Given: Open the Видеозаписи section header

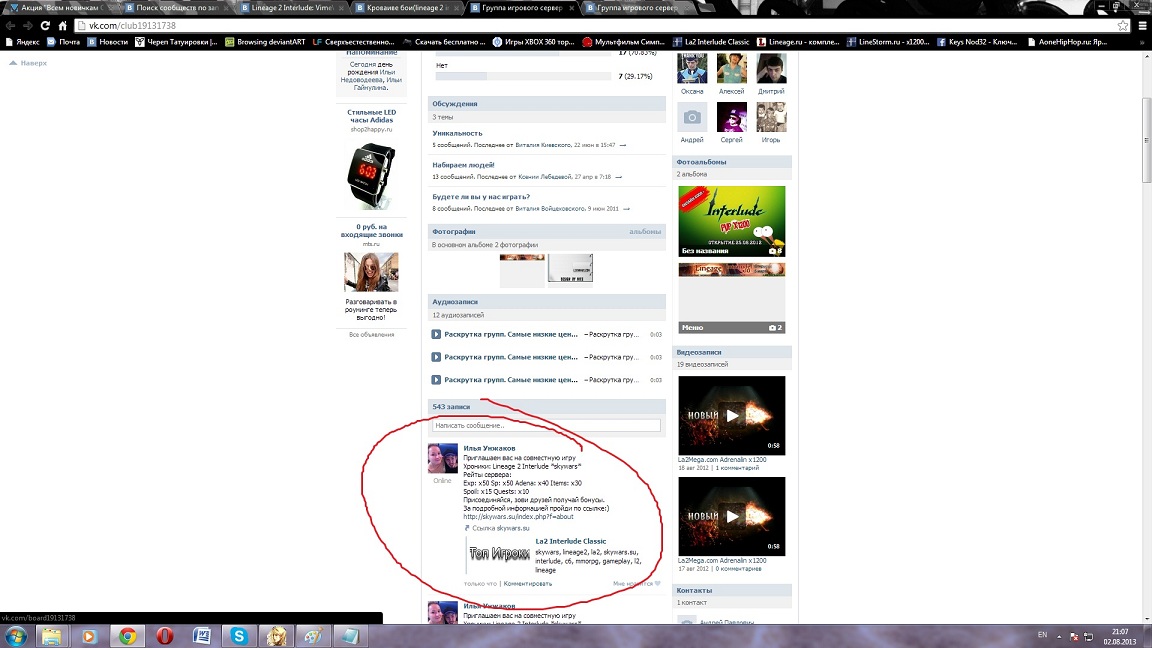Looking at the screenshot, I should (732, 353).
